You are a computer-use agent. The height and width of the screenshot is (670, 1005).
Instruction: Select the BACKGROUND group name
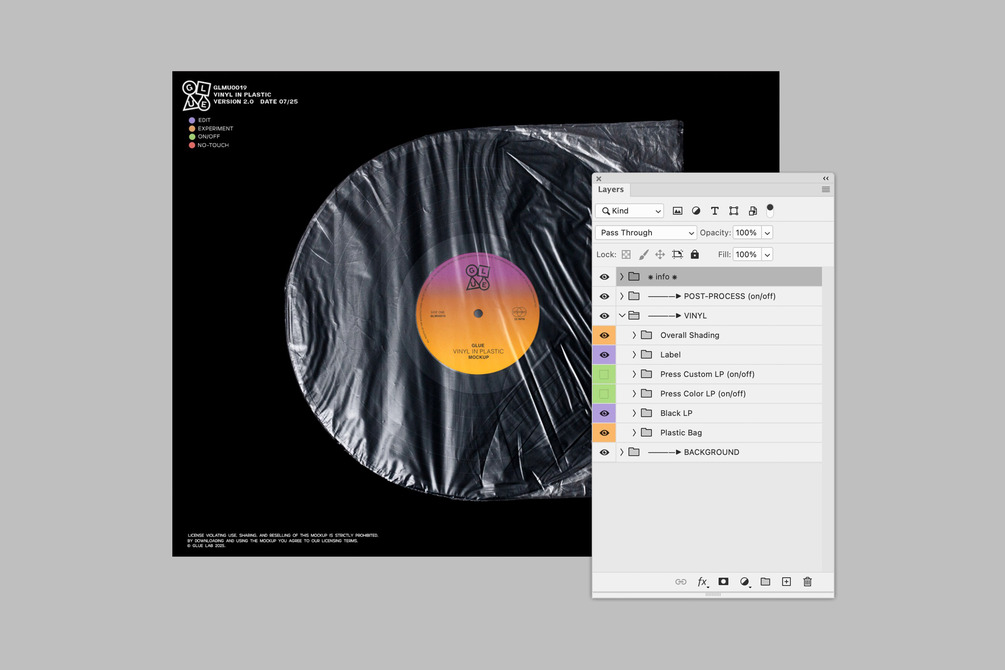(711, 452)
